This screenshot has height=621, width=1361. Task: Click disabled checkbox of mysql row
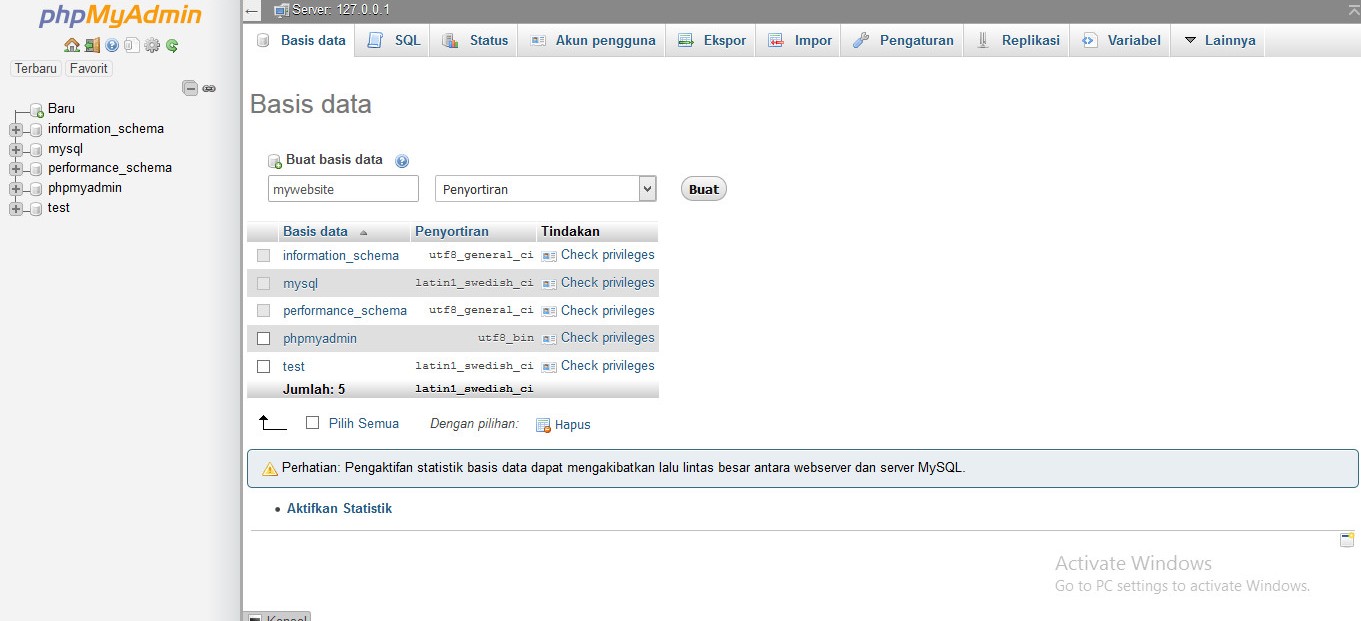(x=264, y=284)
